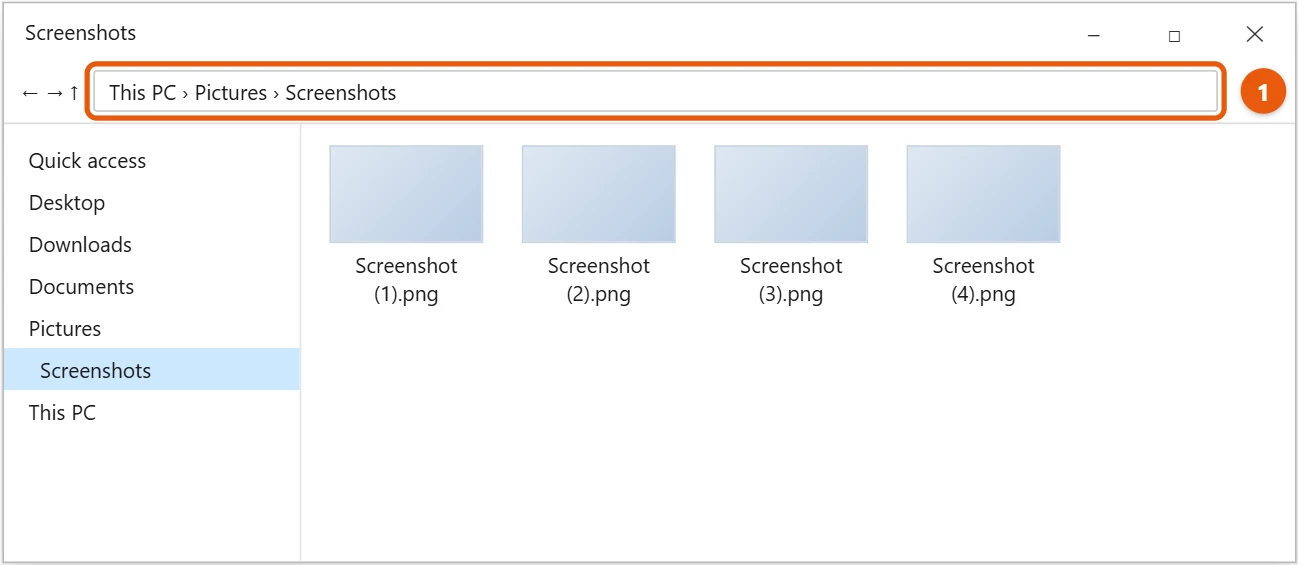Click This PC in the address path
Image resolution: width=1299 pixels, height=565 pixels.
click(142, 93)
